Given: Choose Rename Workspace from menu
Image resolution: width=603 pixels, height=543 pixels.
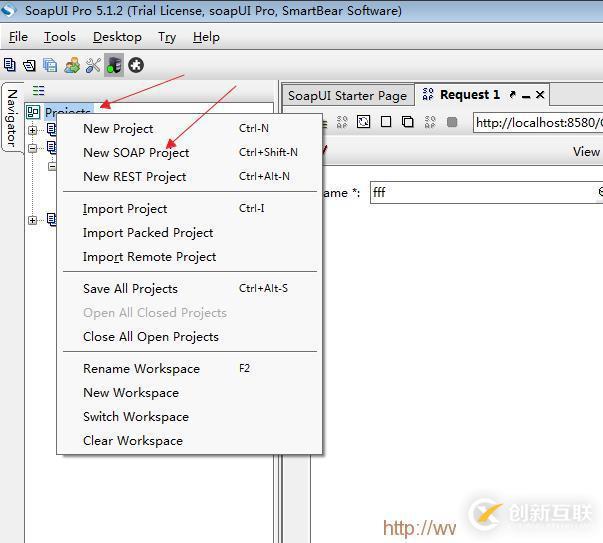Looking at the screenshot, I should 189,369.
